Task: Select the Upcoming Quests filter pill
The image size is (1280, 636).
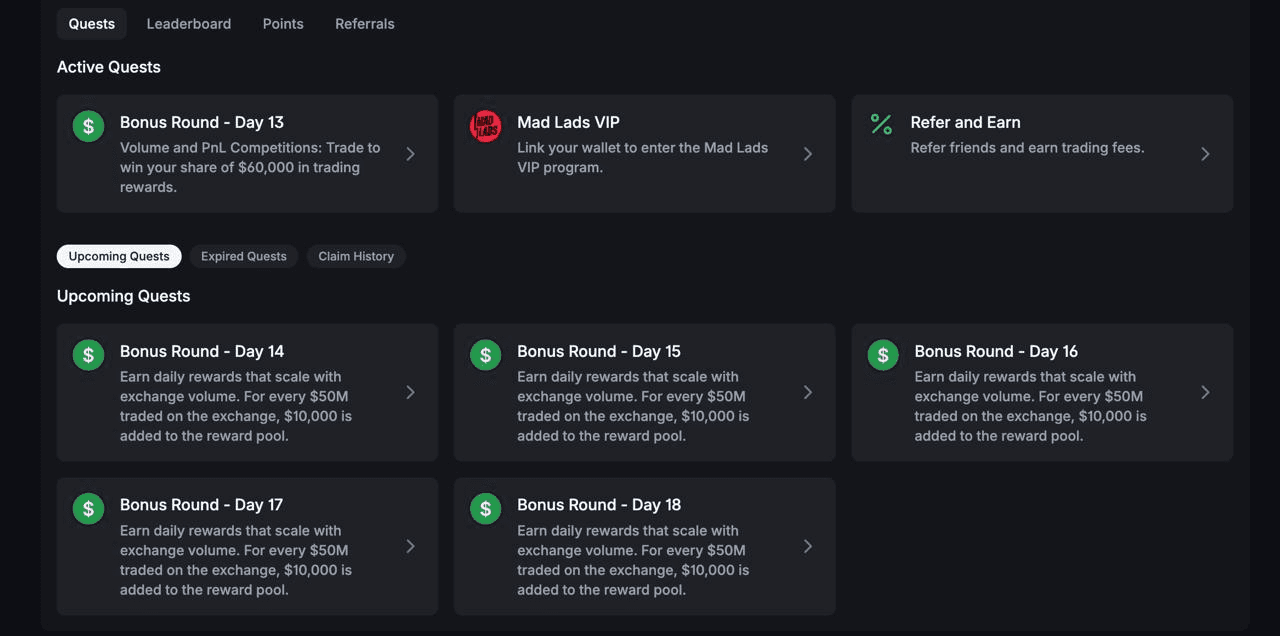Action: pyautogui.click(x=119, y=256)
